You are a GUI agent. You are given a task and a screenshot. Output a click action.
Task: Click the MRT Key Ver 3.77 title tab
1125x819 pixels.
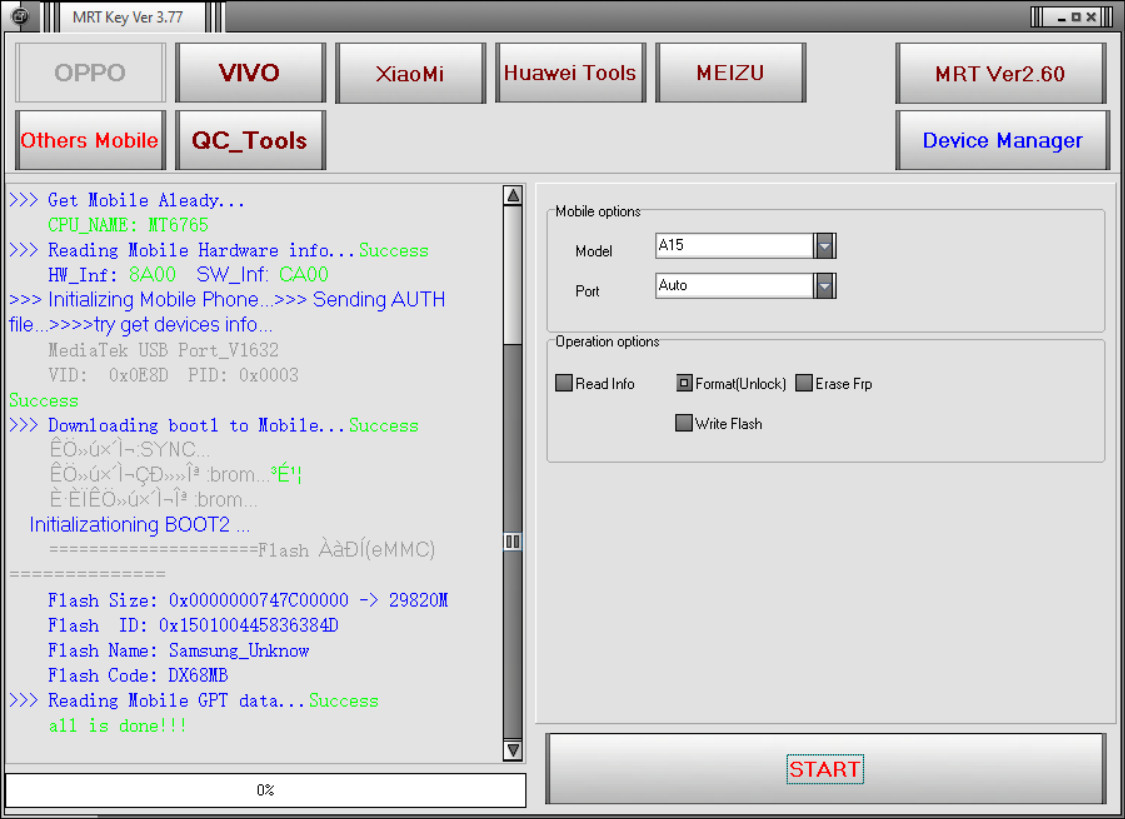pos(128,17)
